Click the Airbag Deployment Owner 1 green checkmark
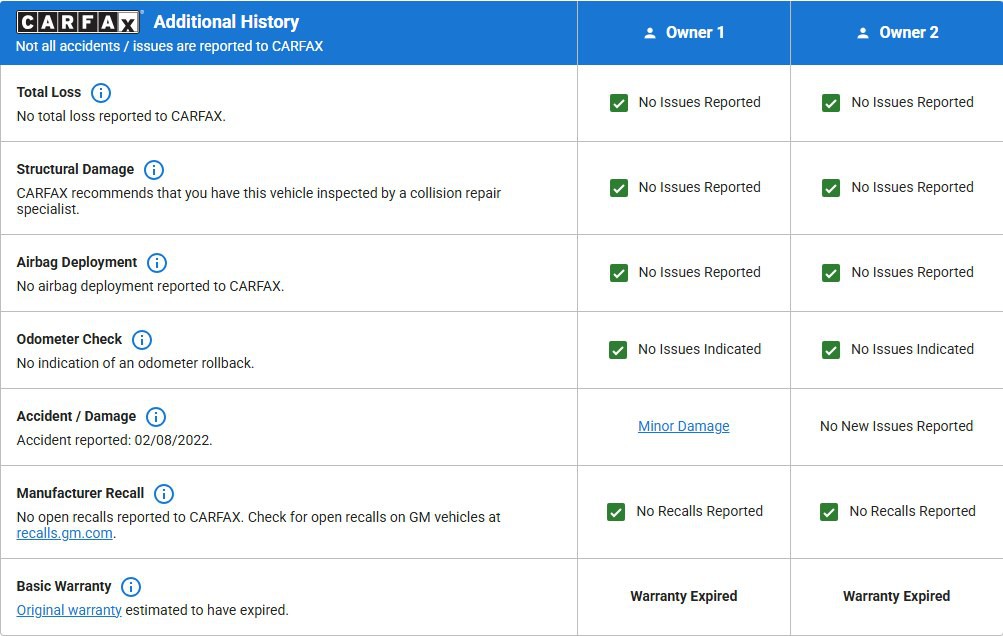 pyautogui.click(x=619, y=273)
